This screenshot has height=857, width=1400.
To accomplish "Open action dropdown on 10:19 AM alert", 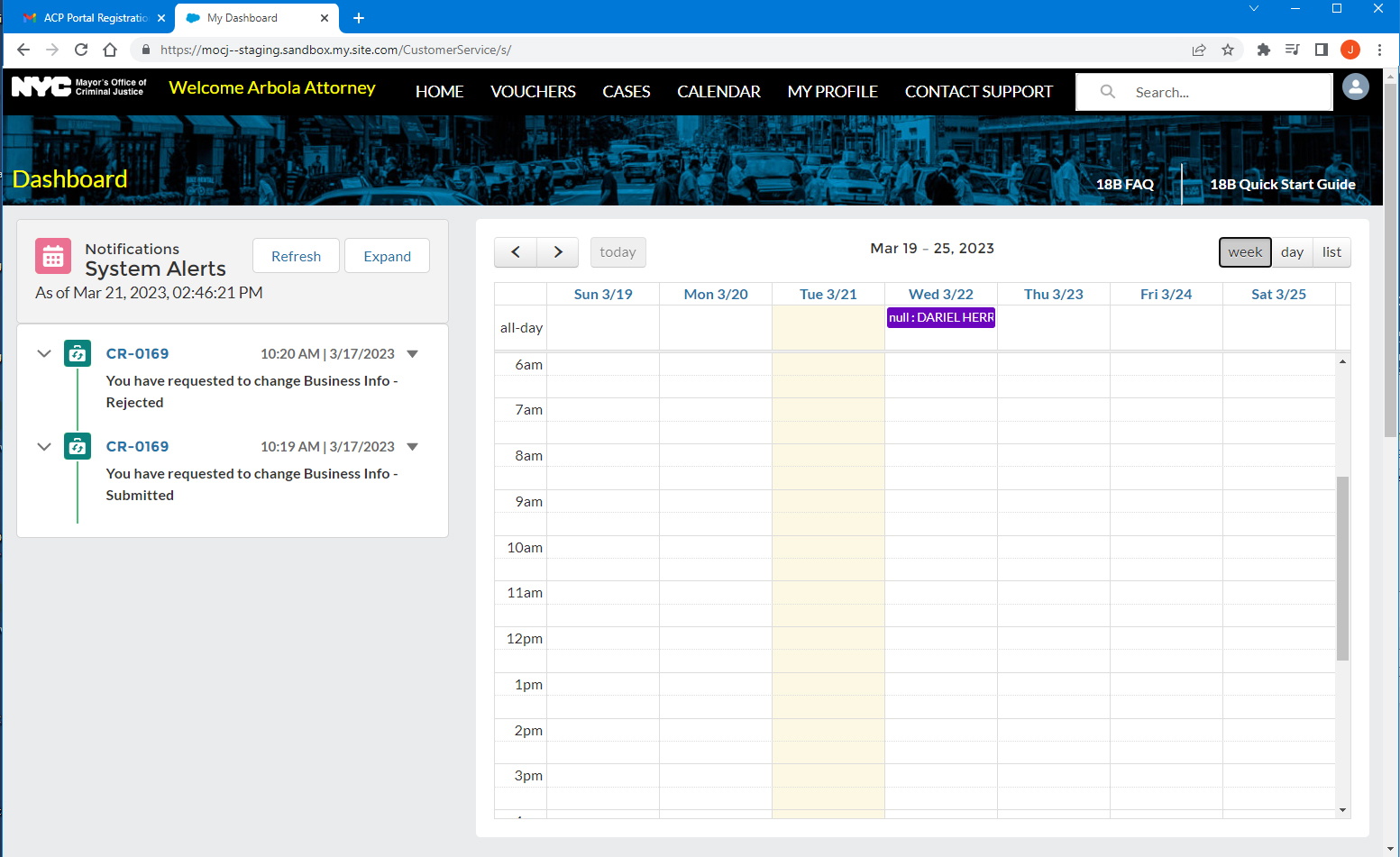I will click(413, 447).
